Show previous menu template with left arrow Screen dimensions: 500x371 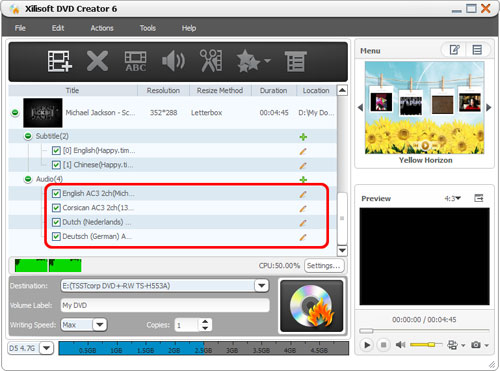(360, 108)
